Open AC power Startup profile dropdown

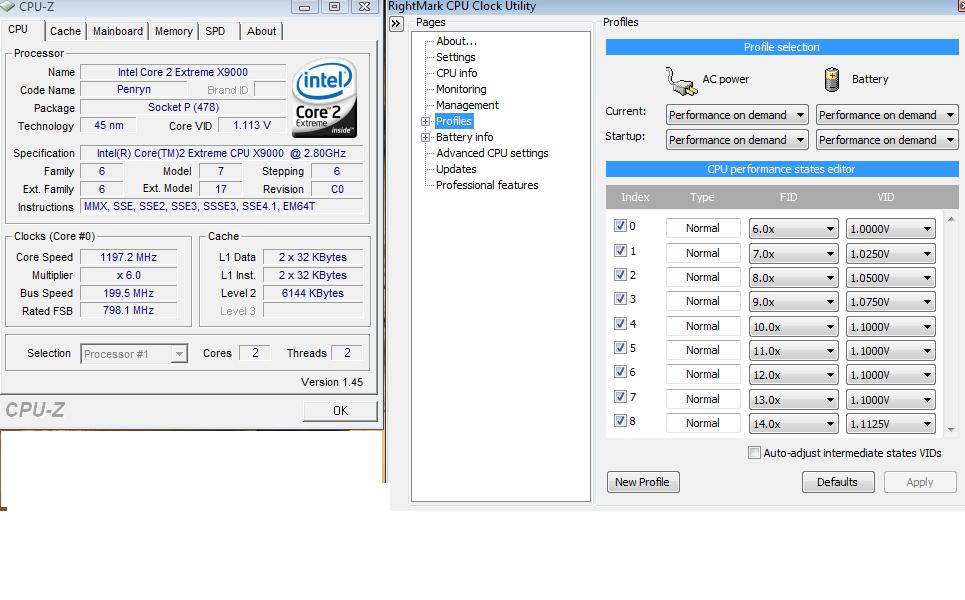pyautogui.click(x=737, y=140)
